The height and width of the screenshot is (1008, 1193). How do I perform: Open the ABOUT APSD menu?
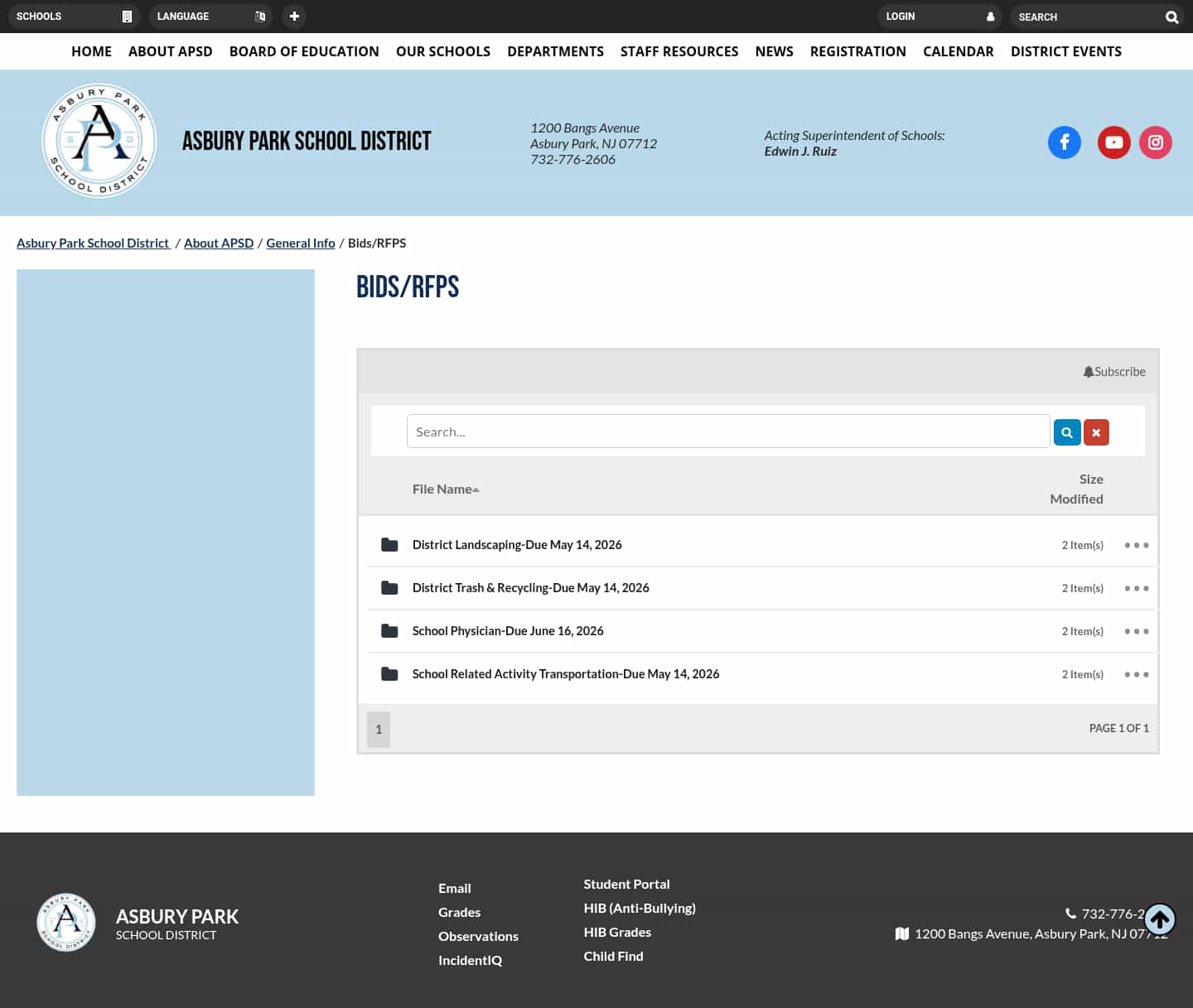[171, 51]
